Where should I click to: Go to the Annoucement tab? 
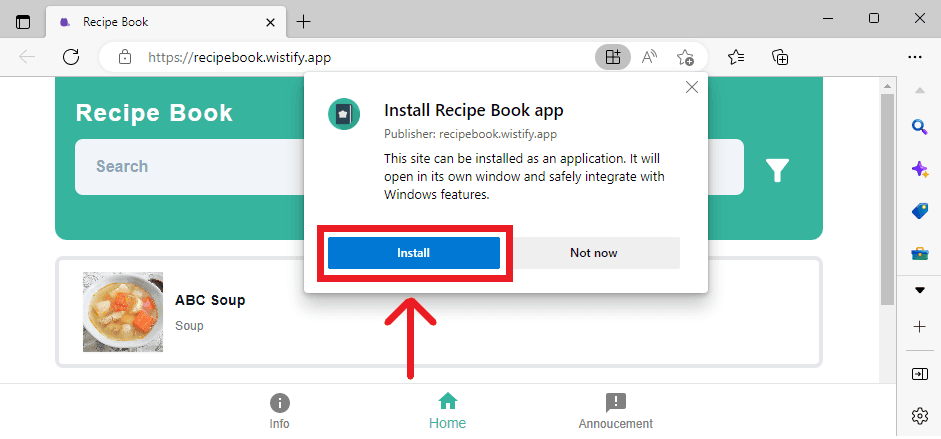click(x=616, y=411)
